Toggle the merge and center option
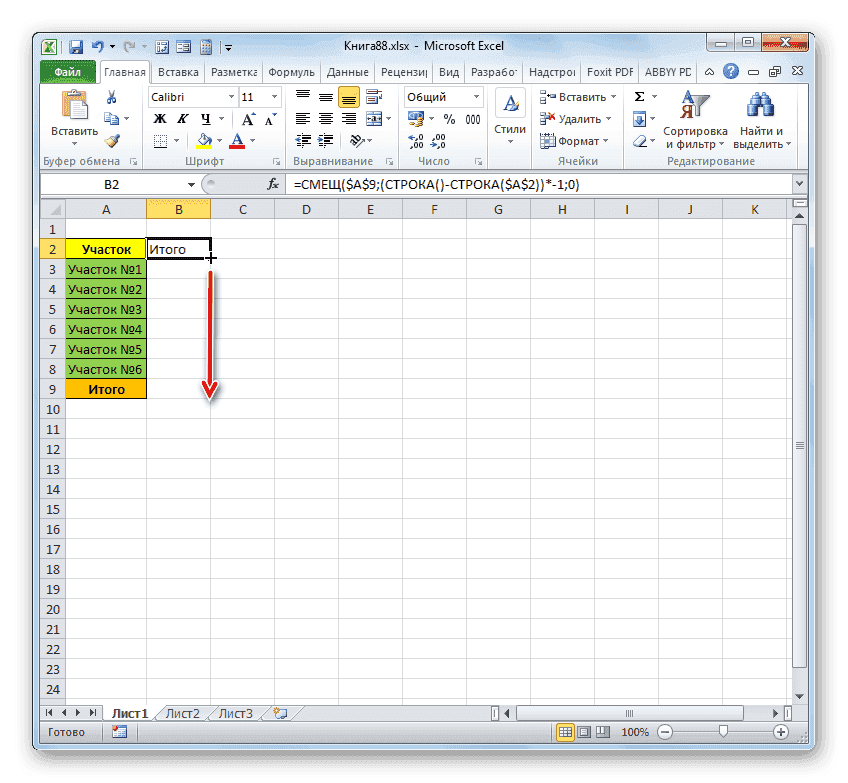 tap(375, 118)
